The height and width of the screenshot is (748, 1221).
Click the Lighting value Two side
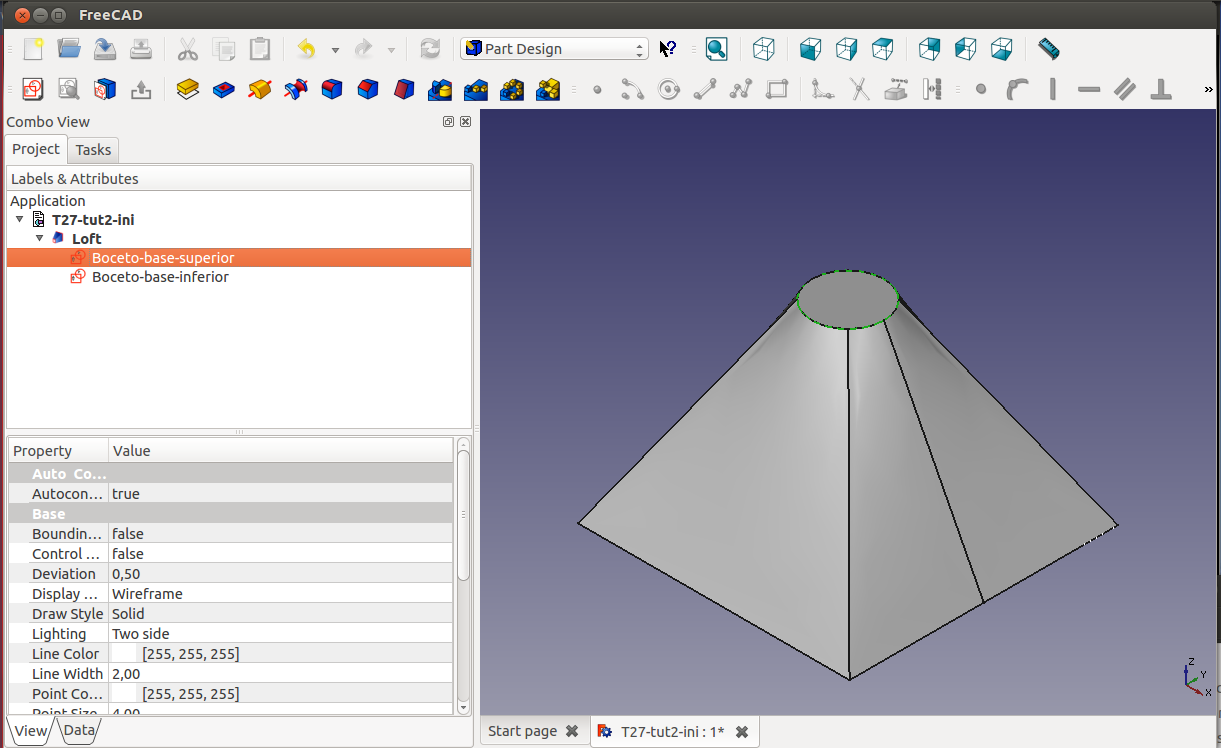tap(141, 634)
